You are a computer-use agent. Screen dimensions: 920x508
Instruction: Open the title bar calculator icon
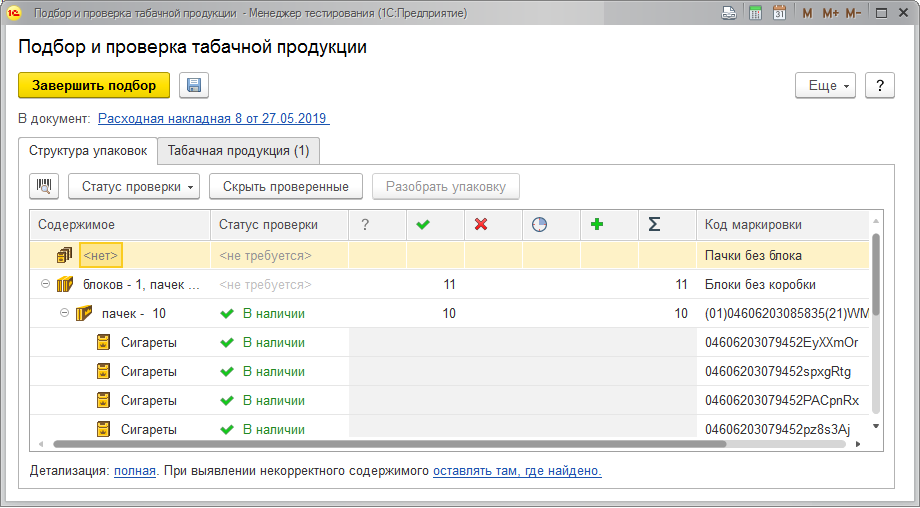click(755, 12)
